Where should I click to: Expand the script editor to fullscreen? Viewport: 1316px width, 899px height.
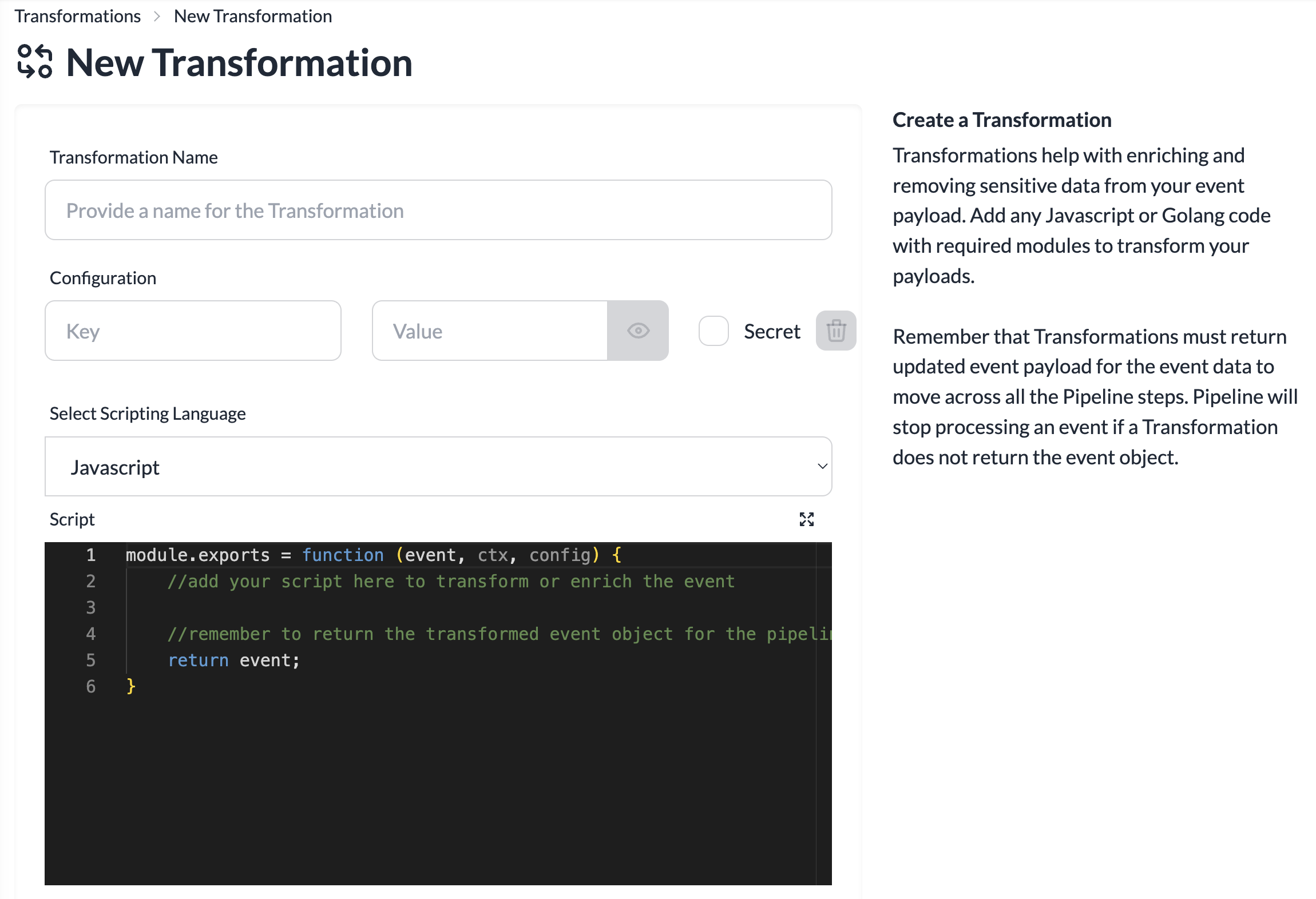point(806,519)
